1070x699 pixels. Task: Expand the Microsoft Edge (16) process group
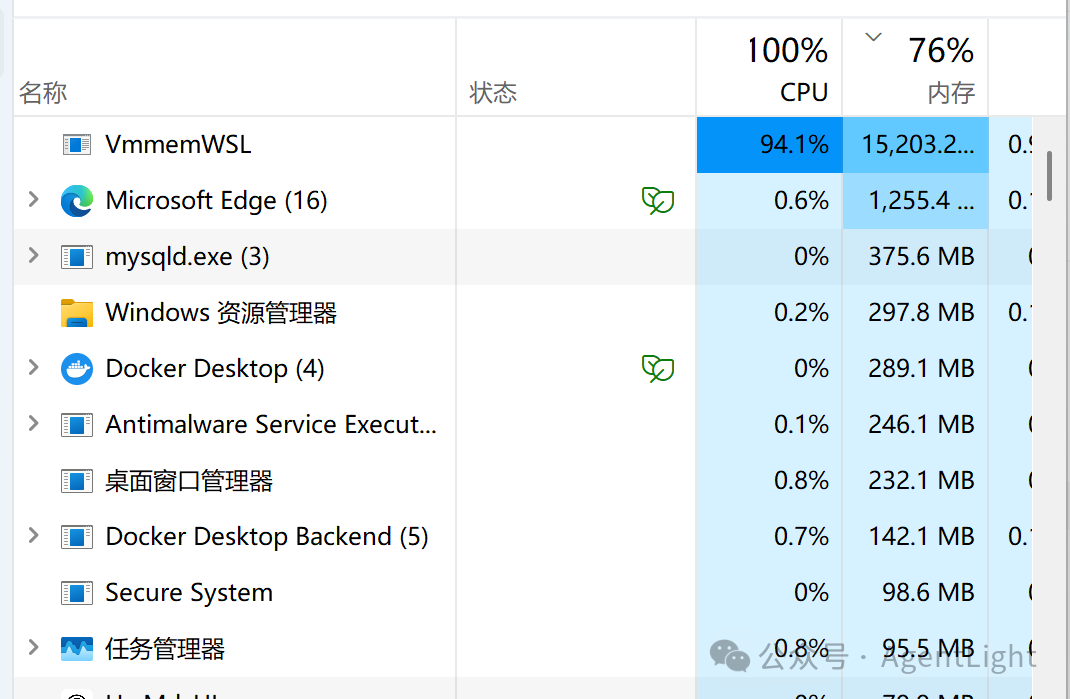33,199
